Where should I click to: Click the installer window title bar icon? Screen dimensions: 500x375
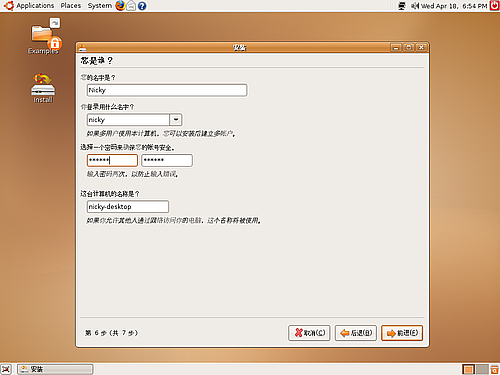83,48
